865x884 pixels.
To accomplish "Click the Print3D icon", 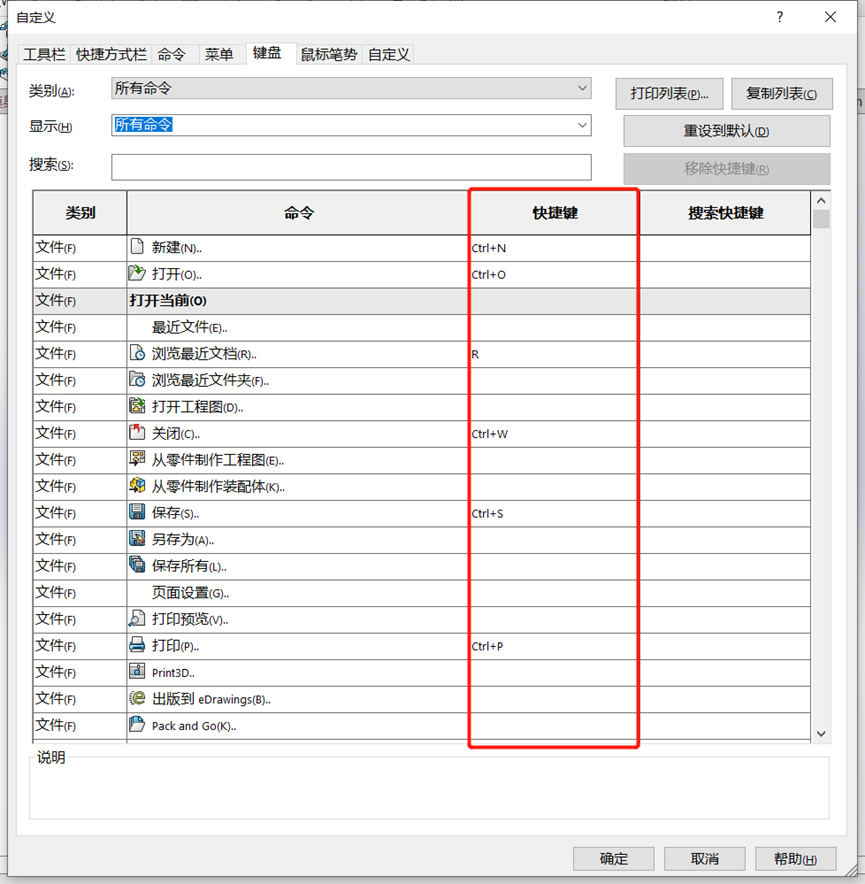I will pos(137,671).
